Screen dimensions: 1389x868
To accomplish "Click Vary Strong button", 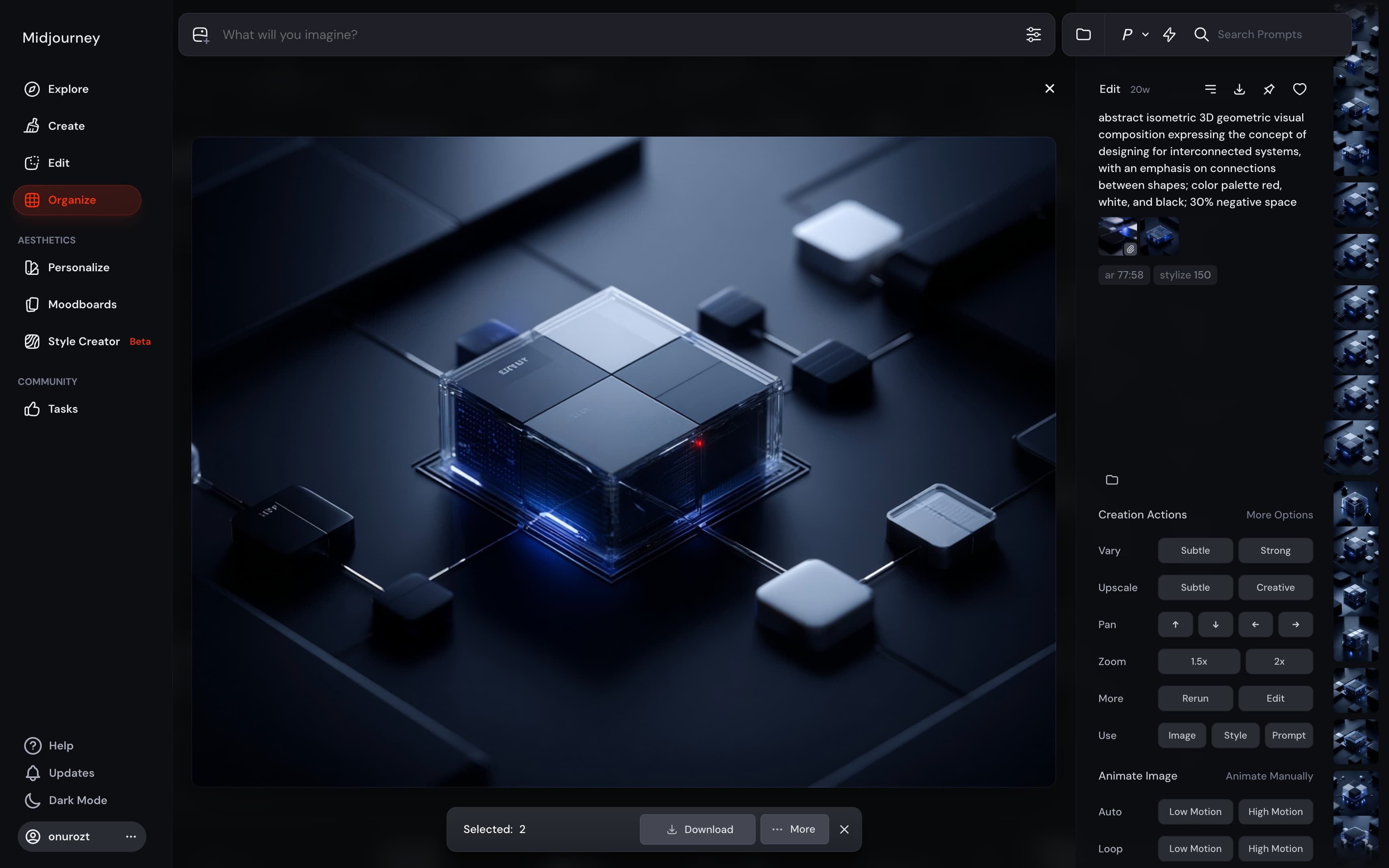I will coord(1275,551).
